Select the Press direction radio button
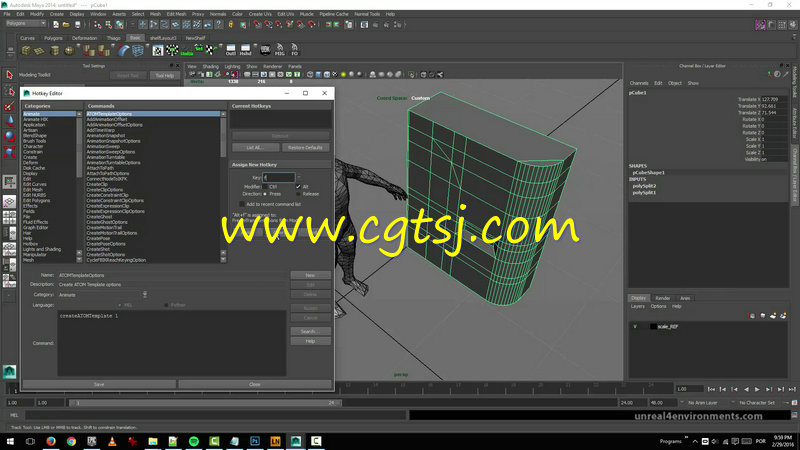 click(x=265, y=194)
